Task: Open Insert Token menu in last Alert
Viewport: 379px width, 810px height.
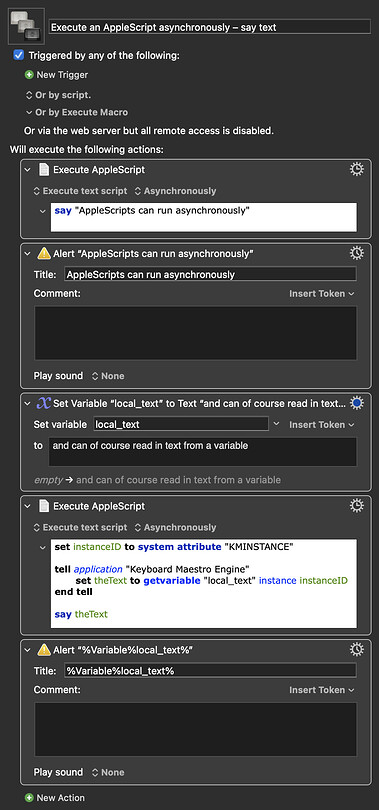Action: pyautogui.click(x=322, y=690)
